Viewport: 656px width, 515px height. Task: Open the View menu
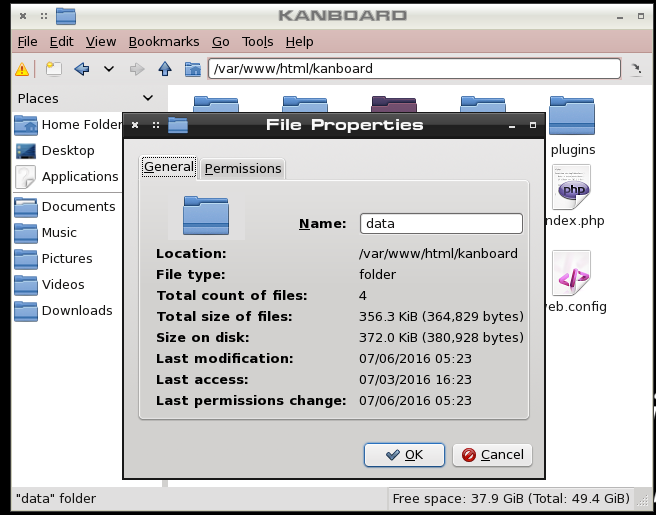pos(101,42)
